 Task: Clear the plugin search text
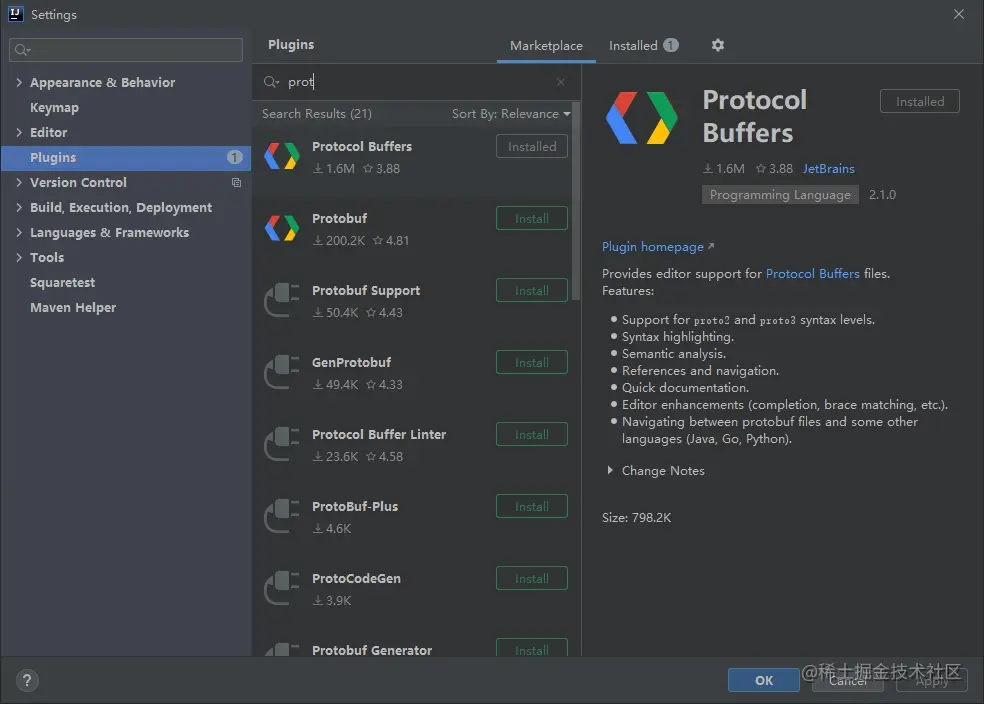(561, 82)
